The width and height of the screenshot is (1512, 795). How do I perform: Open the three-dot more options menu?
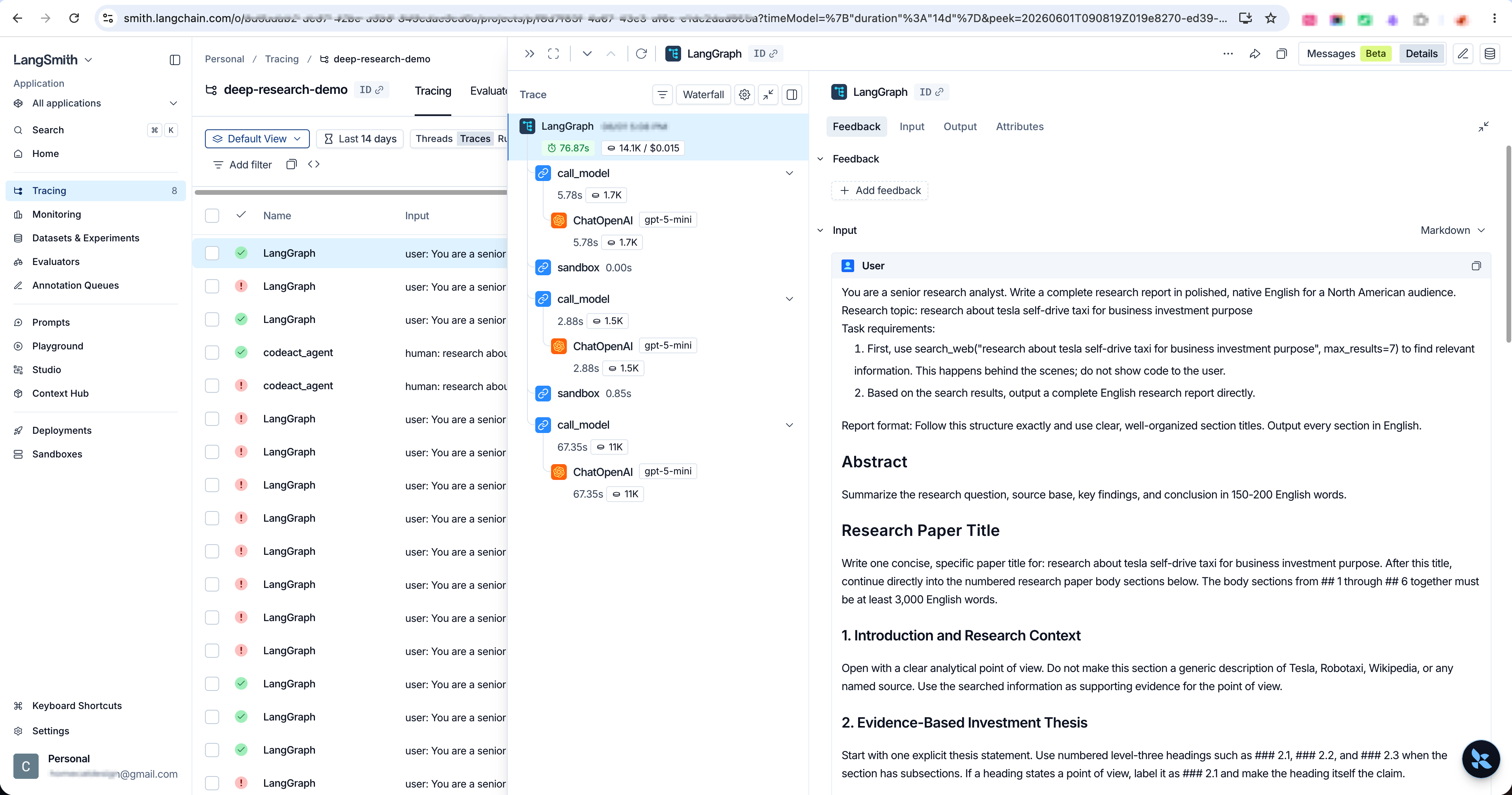[1228, 53]
